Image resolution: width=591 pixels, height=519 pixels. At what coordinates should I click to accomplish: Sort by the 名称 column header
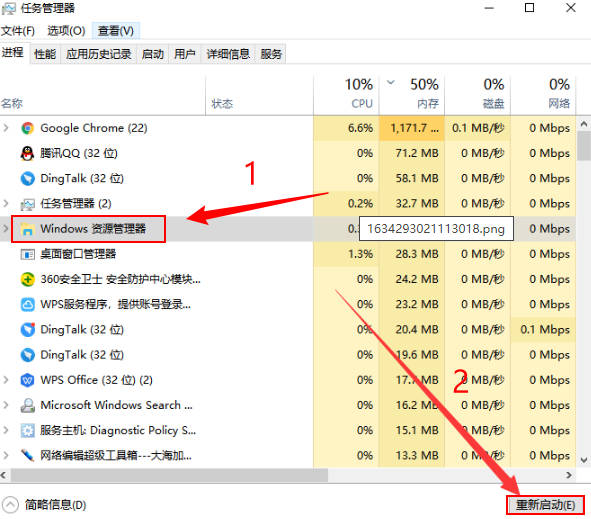[x=103, y=95]
